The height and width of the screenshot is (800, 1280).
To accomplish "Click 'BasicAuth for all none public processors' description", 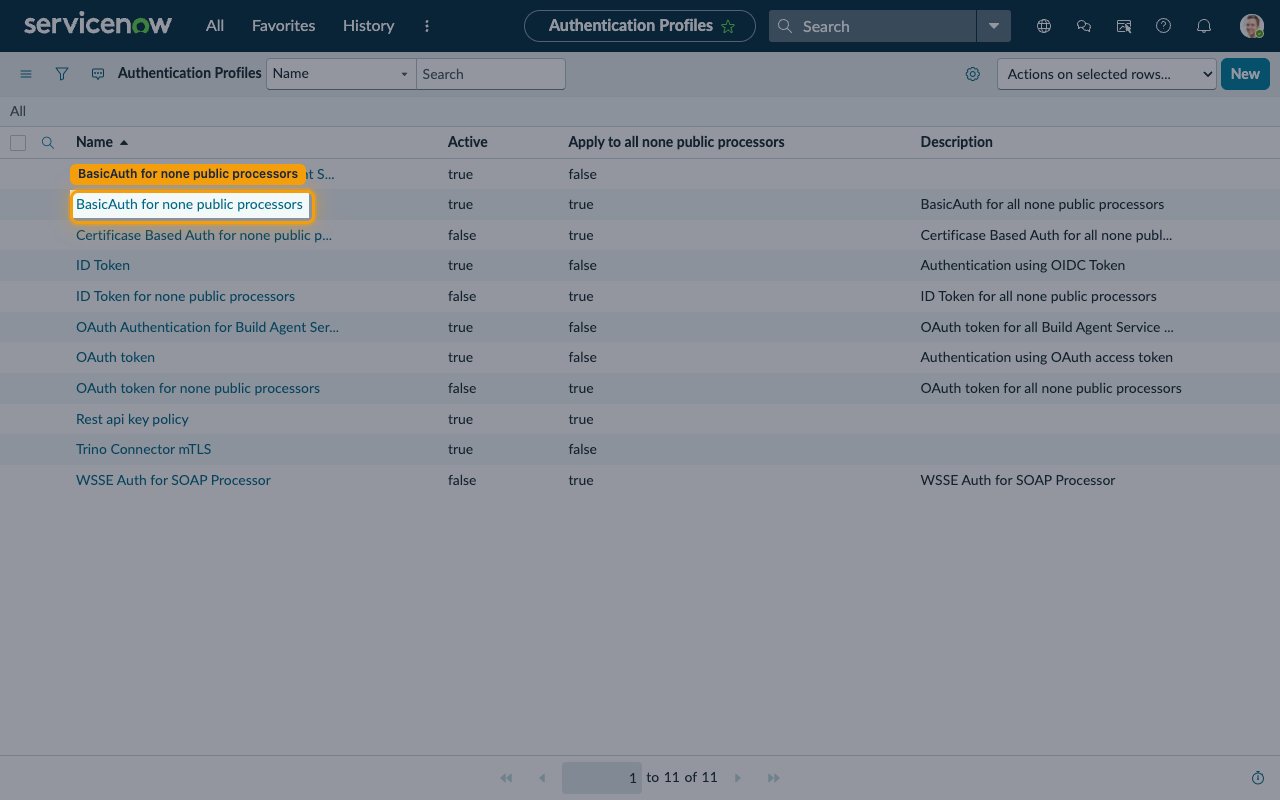I will [1042, 204].
